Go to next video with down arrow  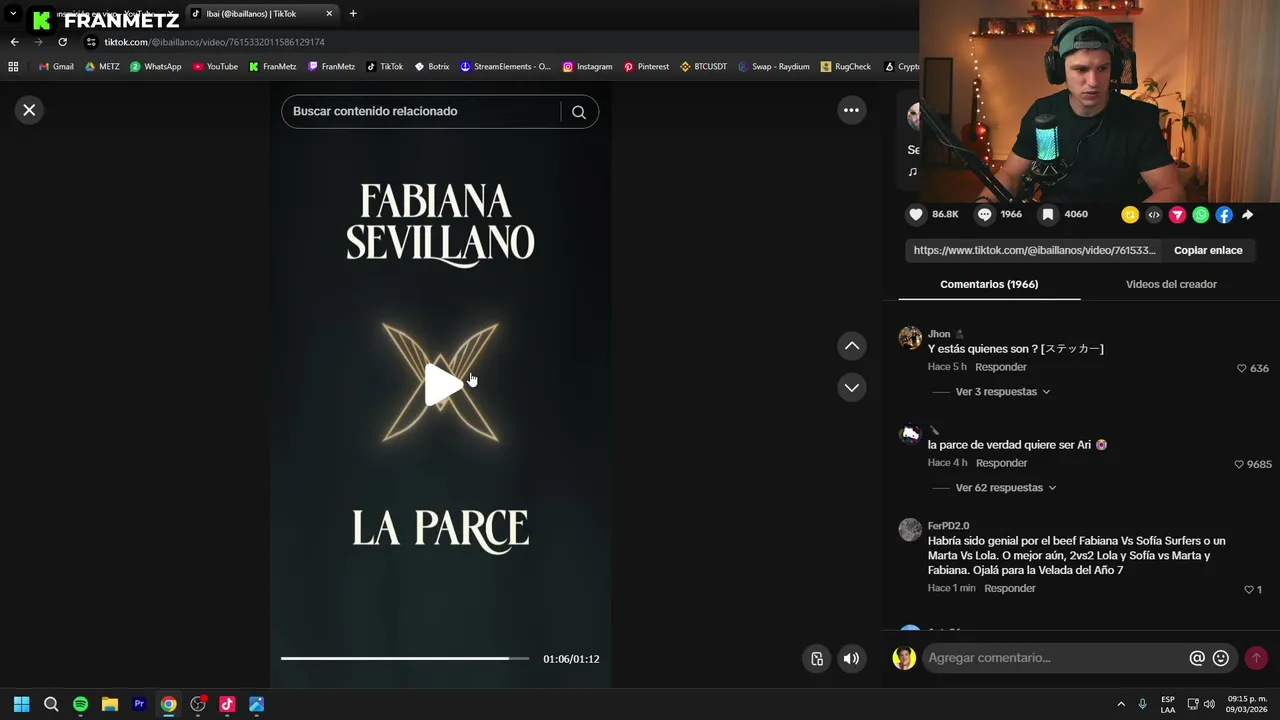tap(852, 388)
